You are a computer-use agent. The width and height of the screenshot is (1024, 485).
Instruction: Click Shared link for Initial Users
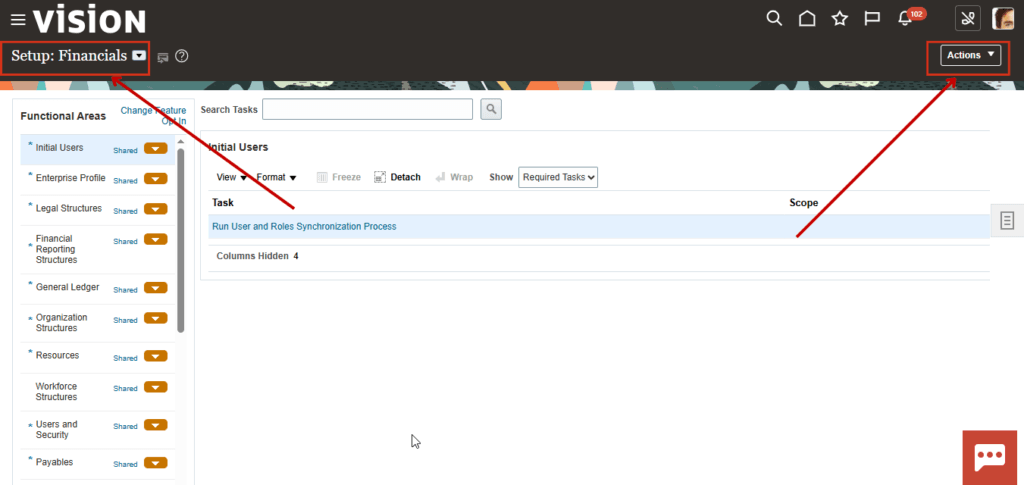[125, 150]
